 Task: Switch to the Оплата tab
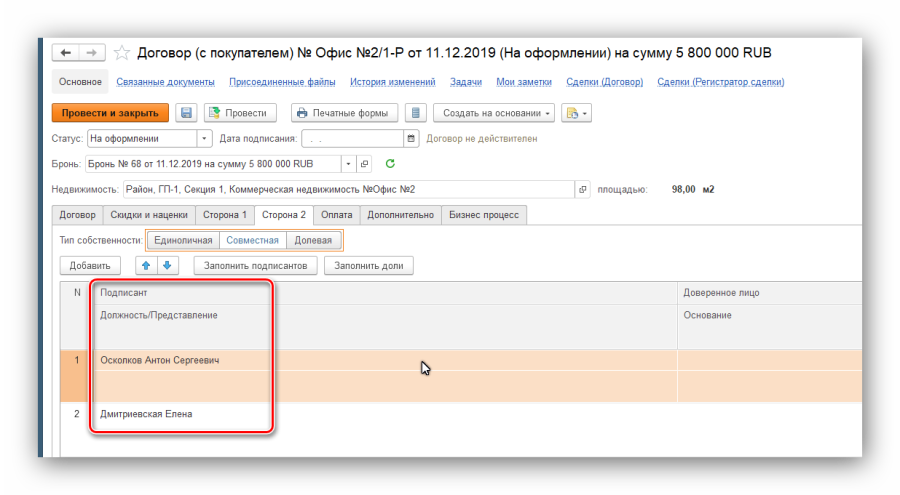coord(337,215)
